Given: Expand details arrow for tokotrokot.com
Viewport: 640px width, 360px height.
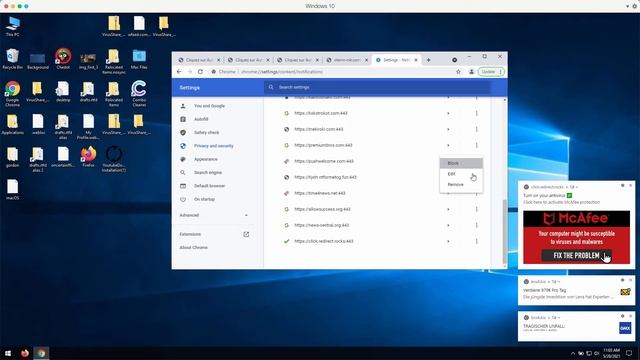Looking at the screenshot, I should click(x=448, y=113).
